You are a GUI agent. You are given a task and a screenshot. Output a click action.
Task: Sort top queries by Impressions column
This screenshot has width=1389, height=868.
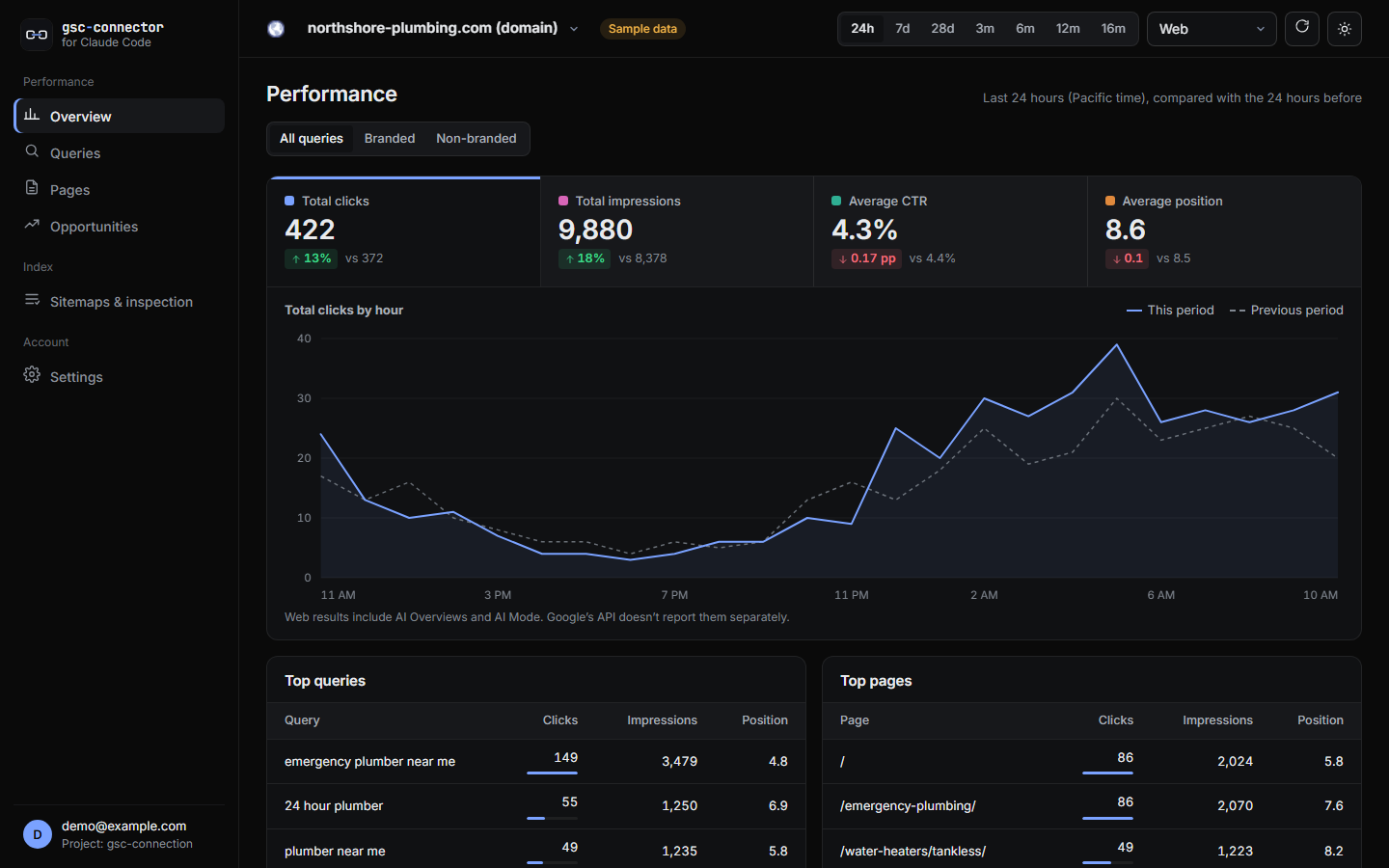click(662, 720)
